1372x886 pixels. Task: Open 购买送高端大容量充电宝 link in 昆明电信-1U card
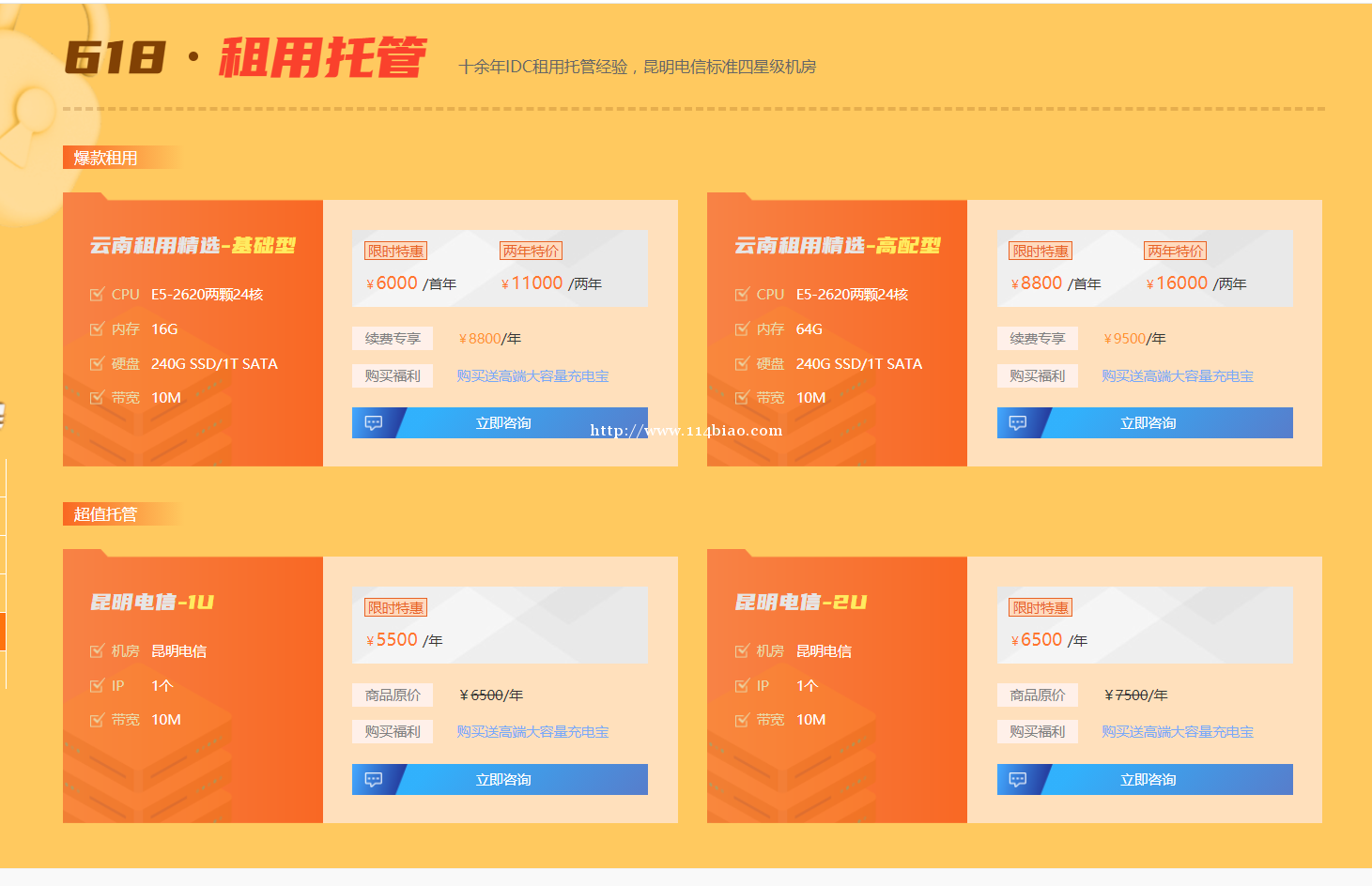[532, 732]
